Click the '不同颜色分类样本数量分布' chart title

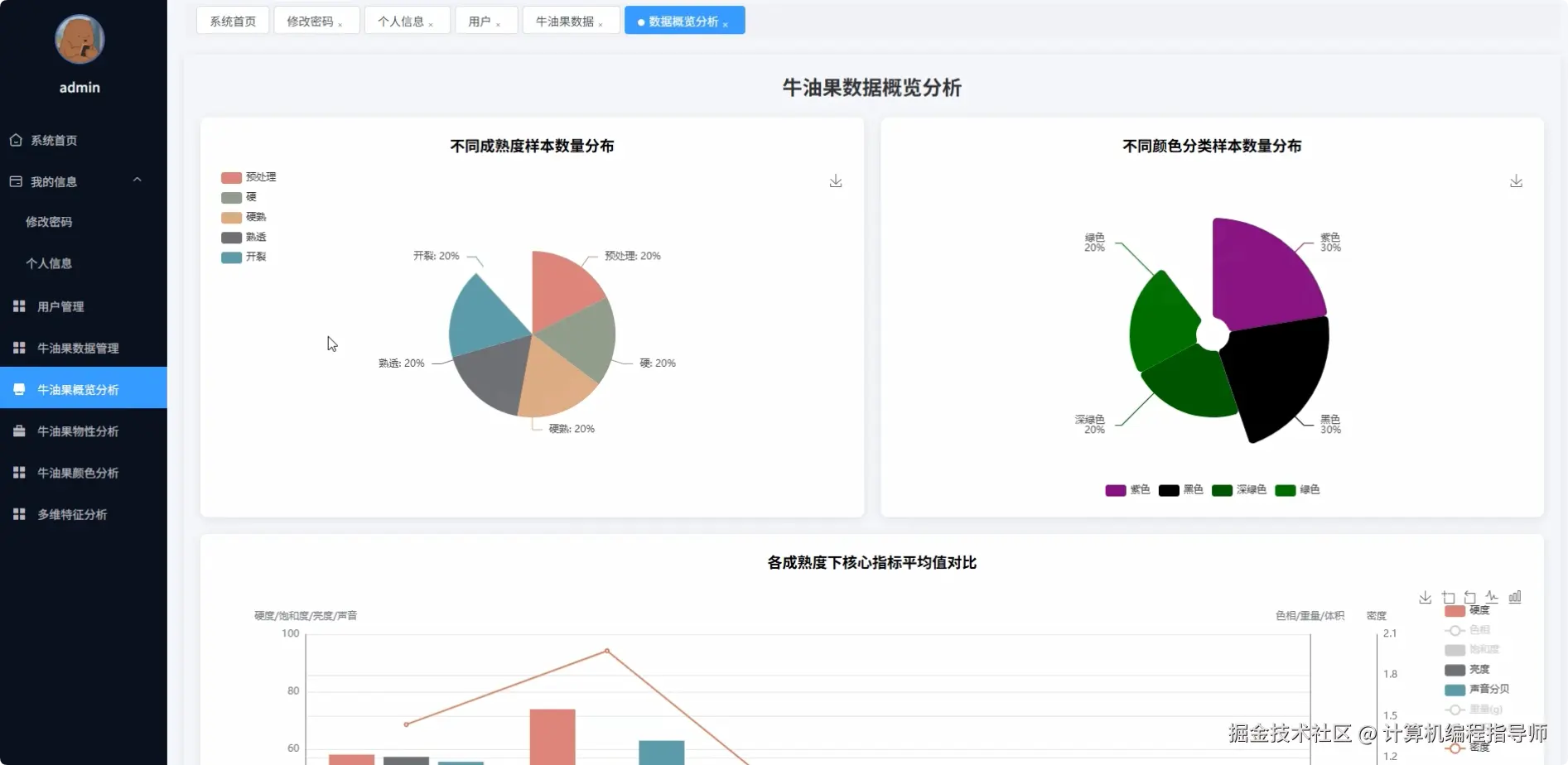point(1212,146)
